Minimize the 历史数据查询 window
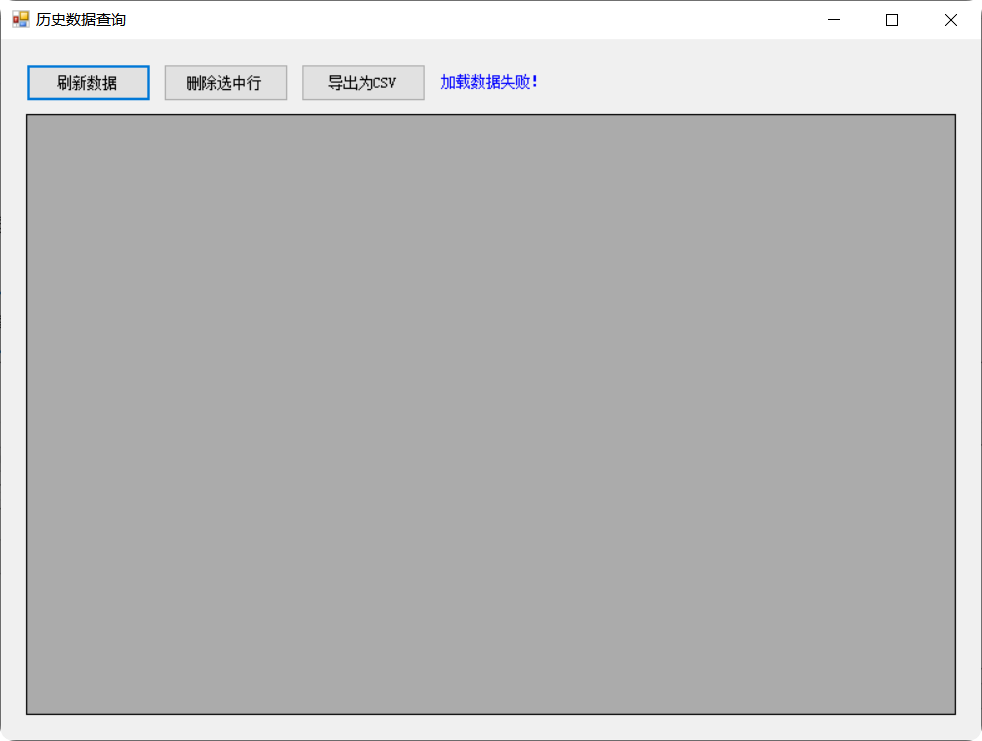982x741 pixels. (834, 20)
